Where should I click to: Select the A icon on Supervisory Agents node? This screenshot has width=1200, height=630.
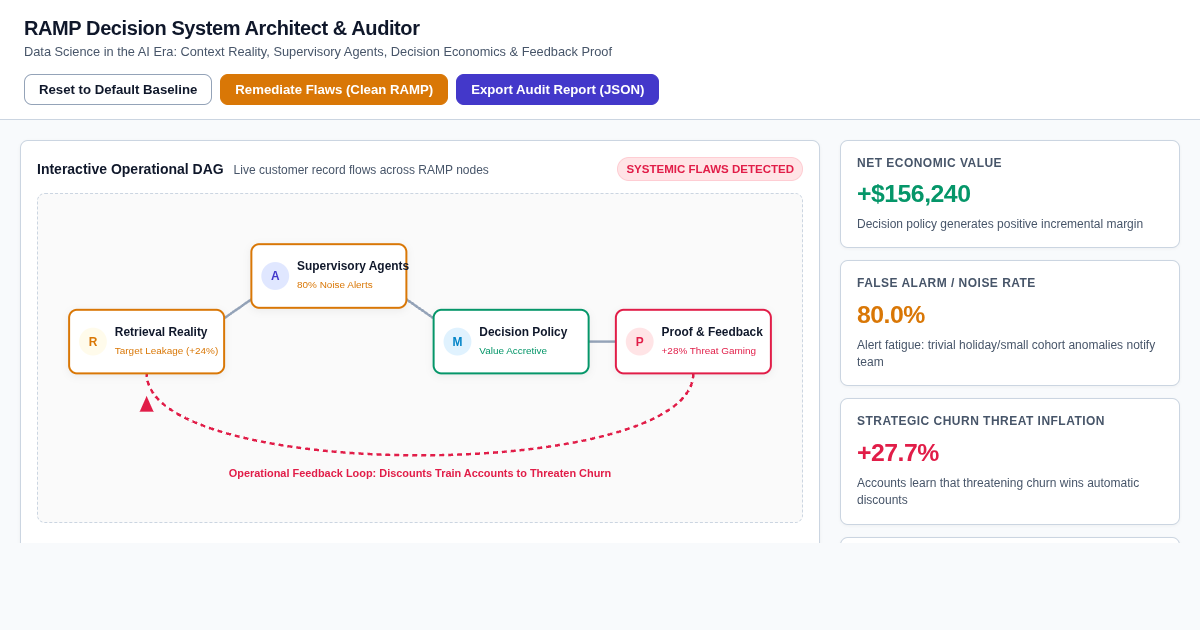tap(275, 276)
